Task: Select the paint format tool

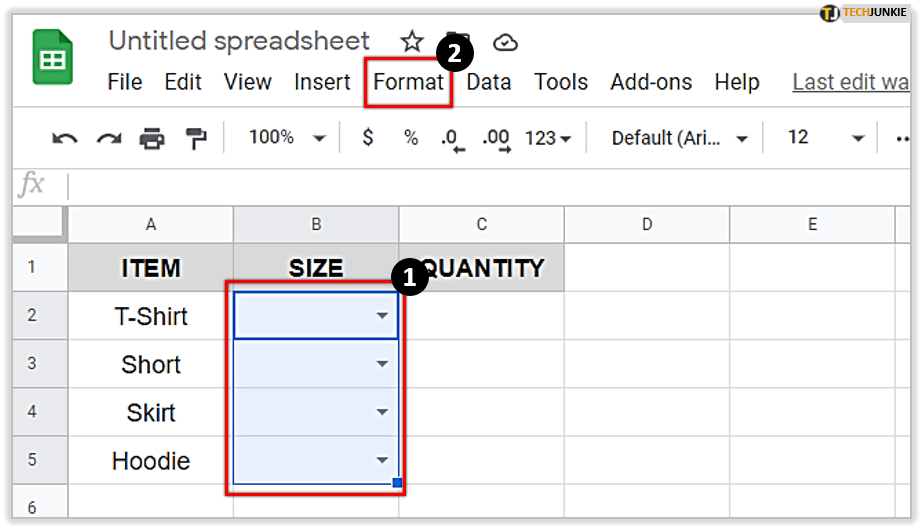Action: coord(196,139)
